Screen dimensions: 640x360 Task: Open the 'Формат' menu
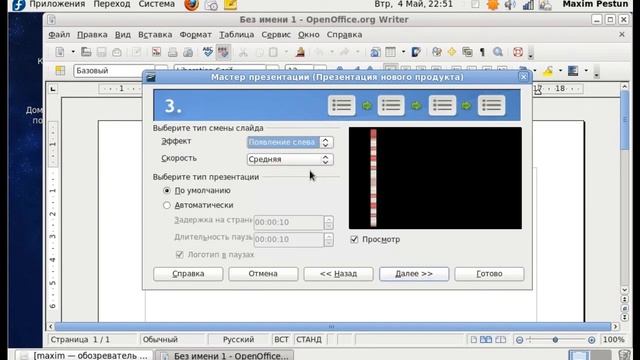pos(196,35)
